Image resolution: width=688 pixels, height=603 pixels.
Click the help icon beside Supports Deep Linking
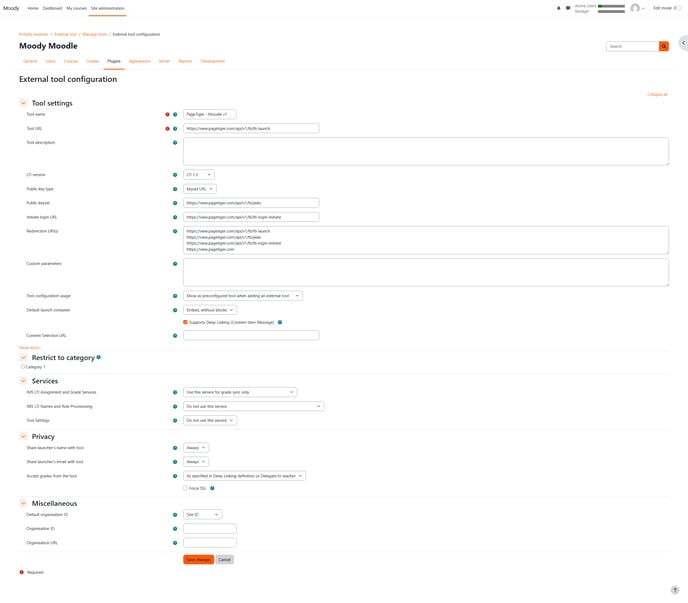pyautogui.click(x=280, y=322)
